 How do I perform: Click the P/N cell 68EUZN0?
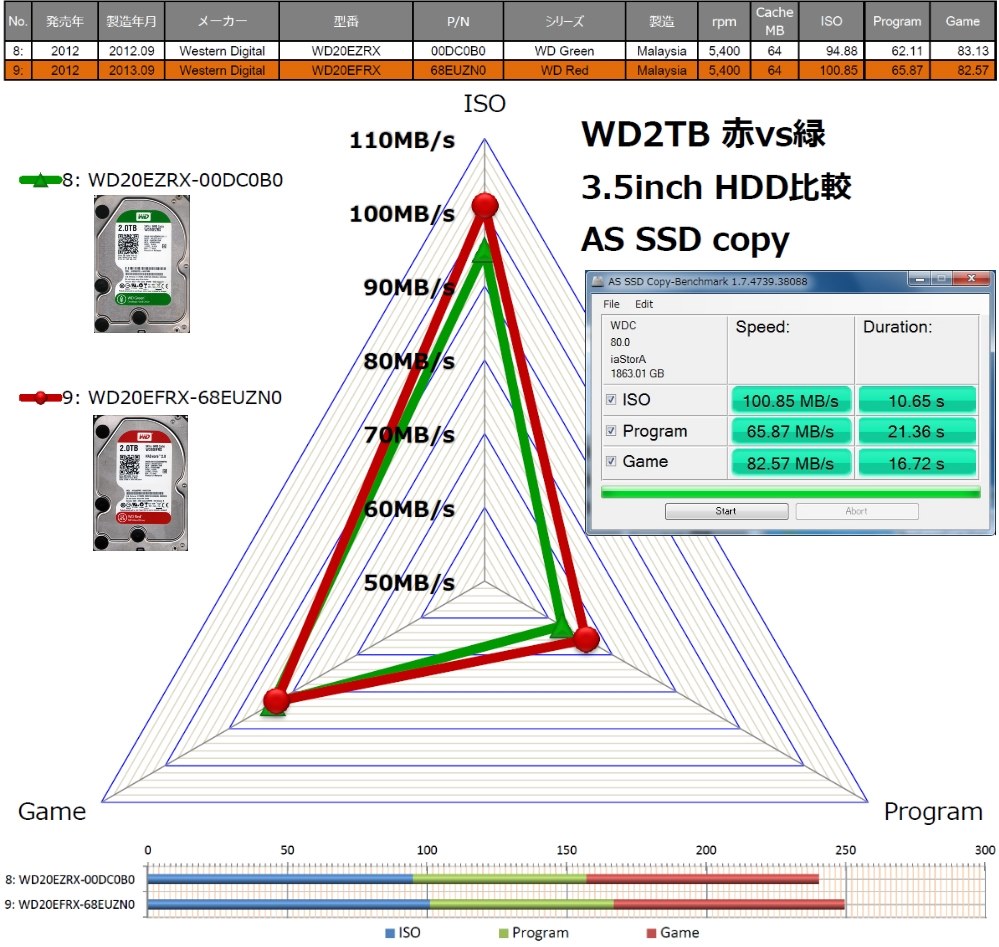pyautogui.click(x=458, y=70)
